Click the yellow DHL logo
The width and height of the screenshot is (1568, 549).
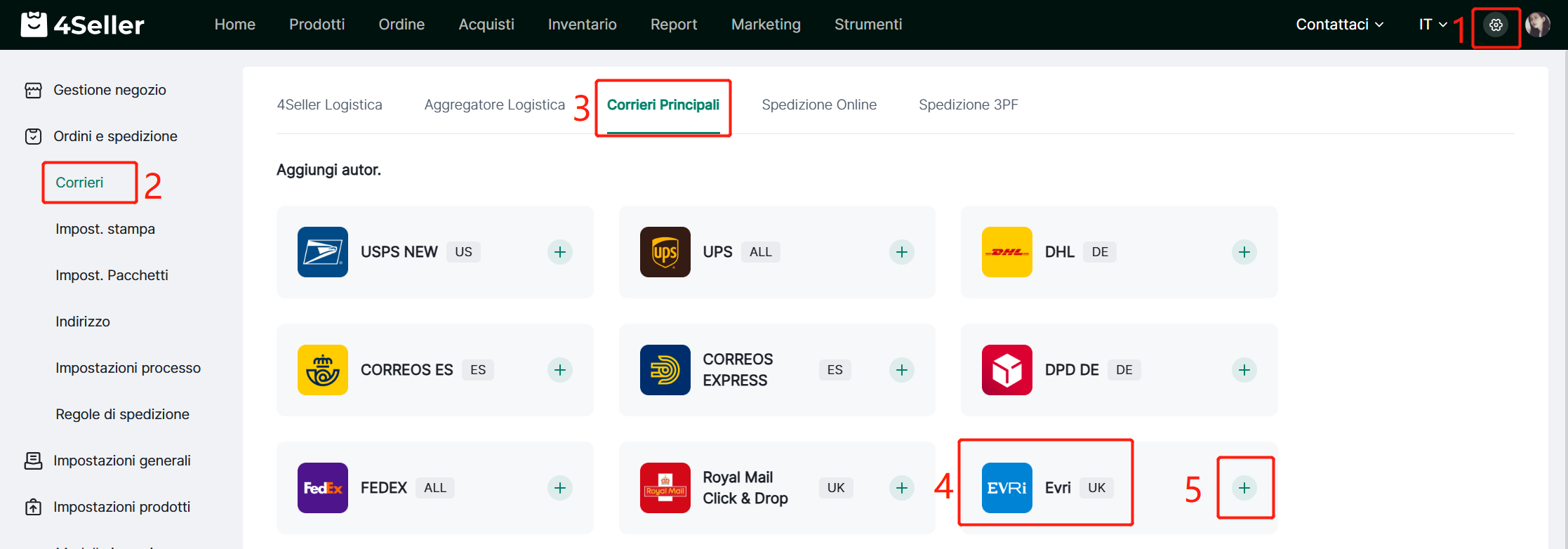pos(1007,252)
